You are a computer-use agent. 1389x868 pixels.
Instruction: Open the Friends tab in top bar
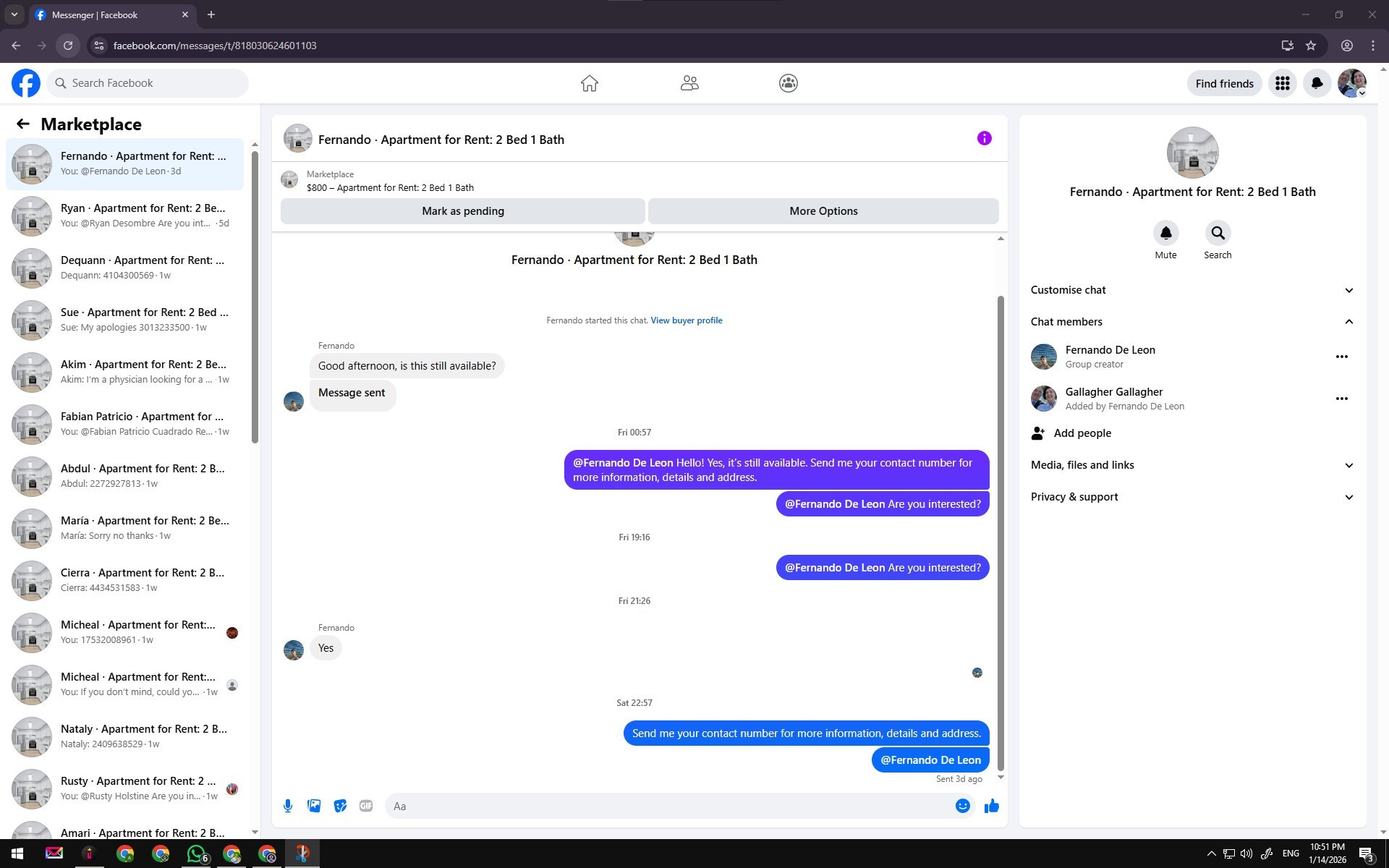point(689,83)
